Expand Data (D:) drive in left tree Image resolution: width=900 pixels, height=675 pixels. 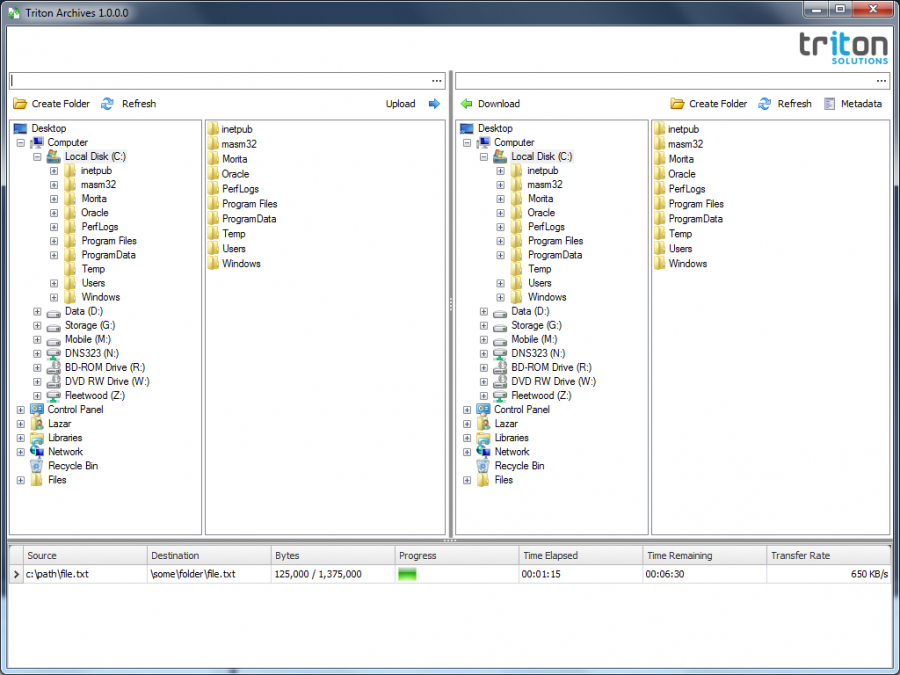(x=37, y=311)
